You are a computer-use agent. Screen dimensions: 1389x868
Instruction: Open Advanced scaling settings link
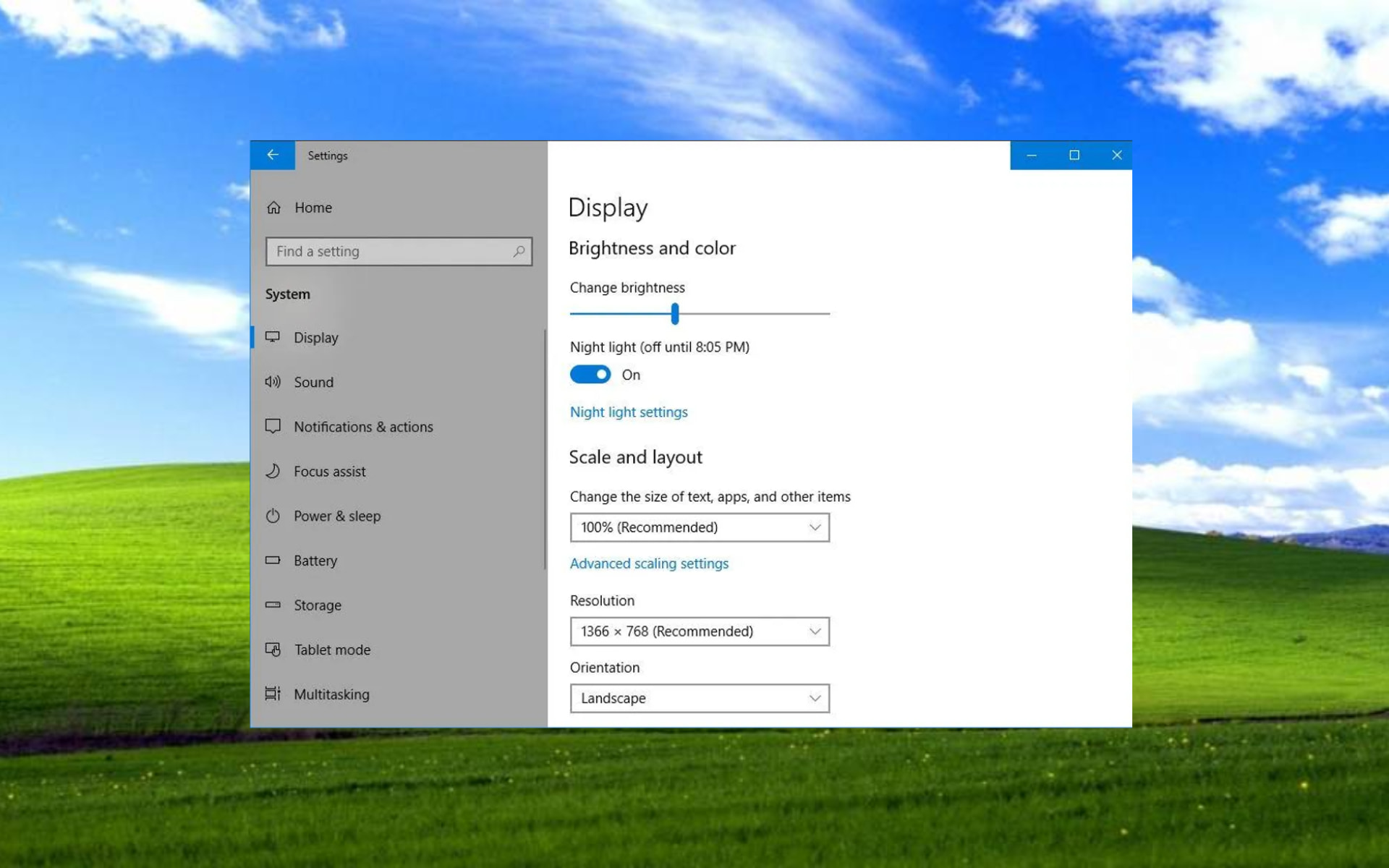point(649,563)
